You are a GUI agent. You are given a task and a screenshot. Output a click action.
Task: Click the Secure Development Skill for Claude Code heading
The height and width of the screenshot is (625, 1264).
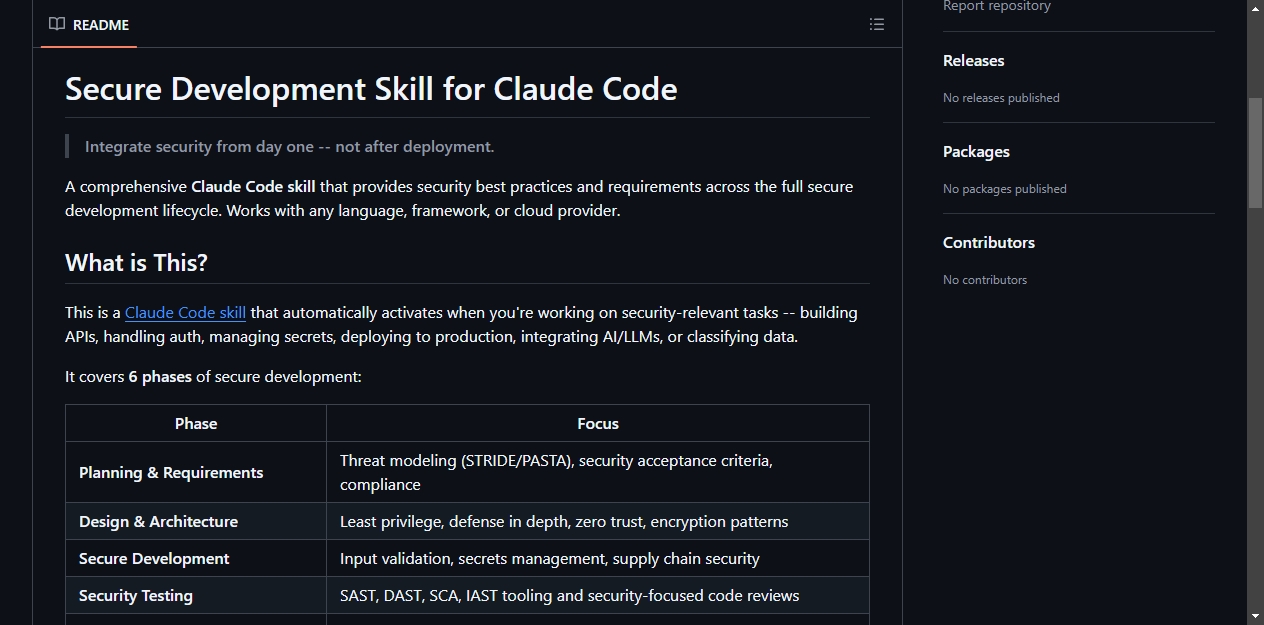tap(371, 89)
